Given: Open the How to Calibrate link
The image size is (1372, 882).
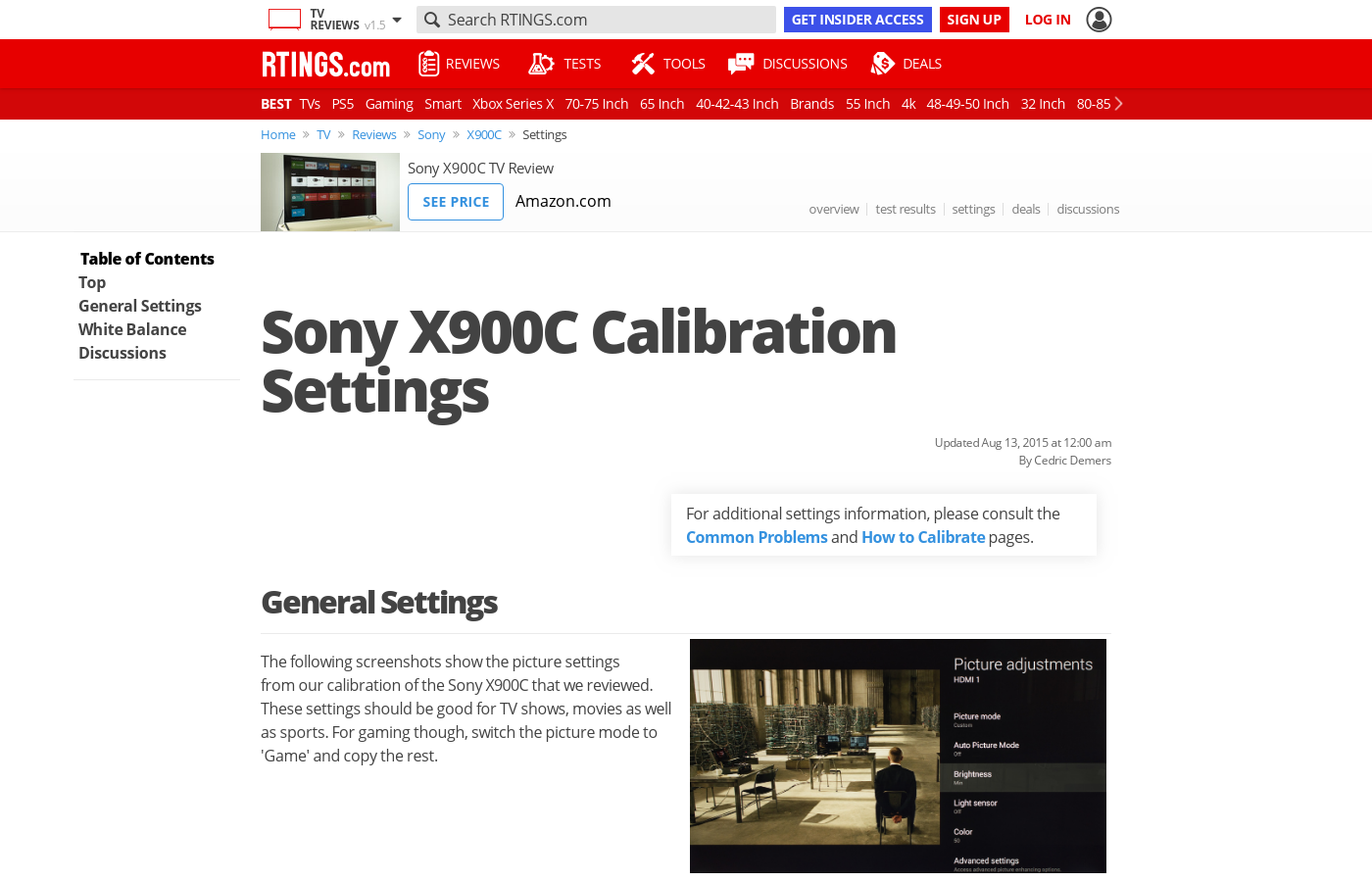Looking at the screenshot, I should coord(923,537).
